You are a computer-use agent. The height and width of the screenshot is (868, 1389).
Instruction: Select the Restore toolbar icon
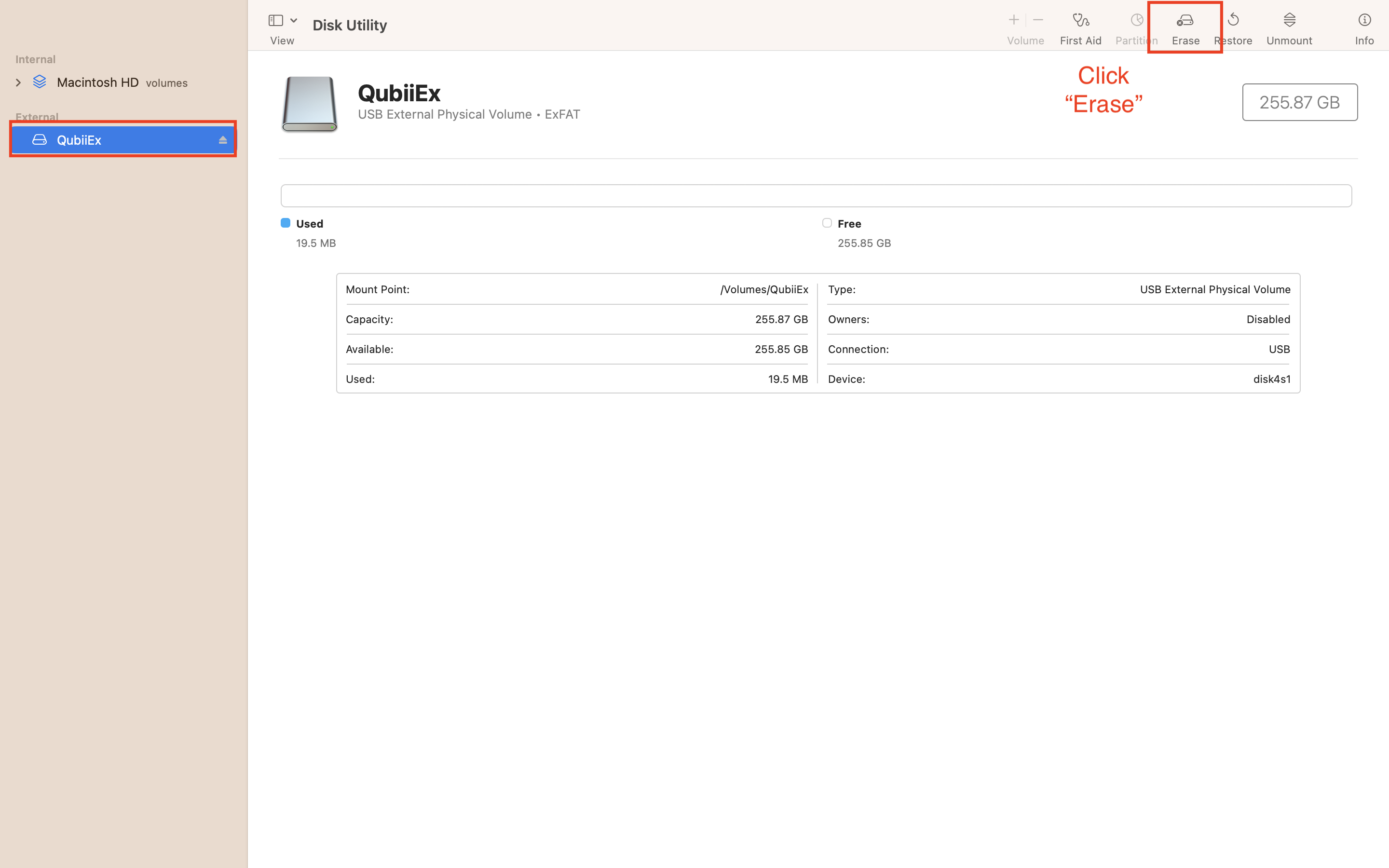(x=1233, y=27)
